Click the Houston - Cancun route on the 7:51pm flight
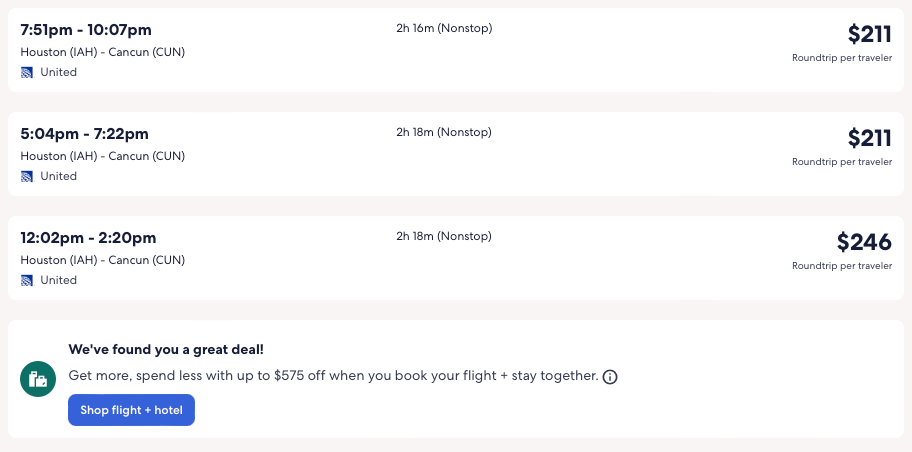This screenshot has height=452, width=912. point(103,52)
